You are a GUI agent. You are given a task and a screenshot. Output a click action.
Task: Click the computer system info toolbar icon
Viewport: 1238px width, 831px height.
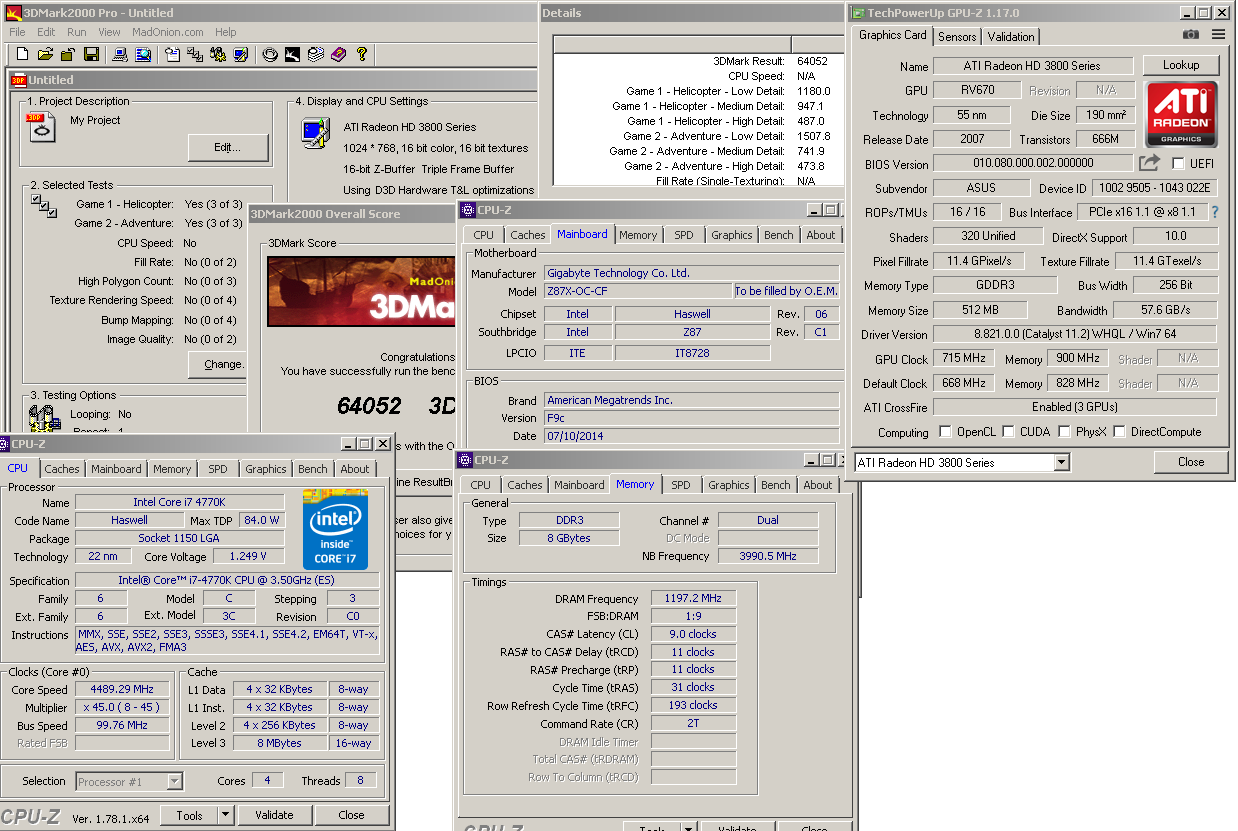click(120, 54)
